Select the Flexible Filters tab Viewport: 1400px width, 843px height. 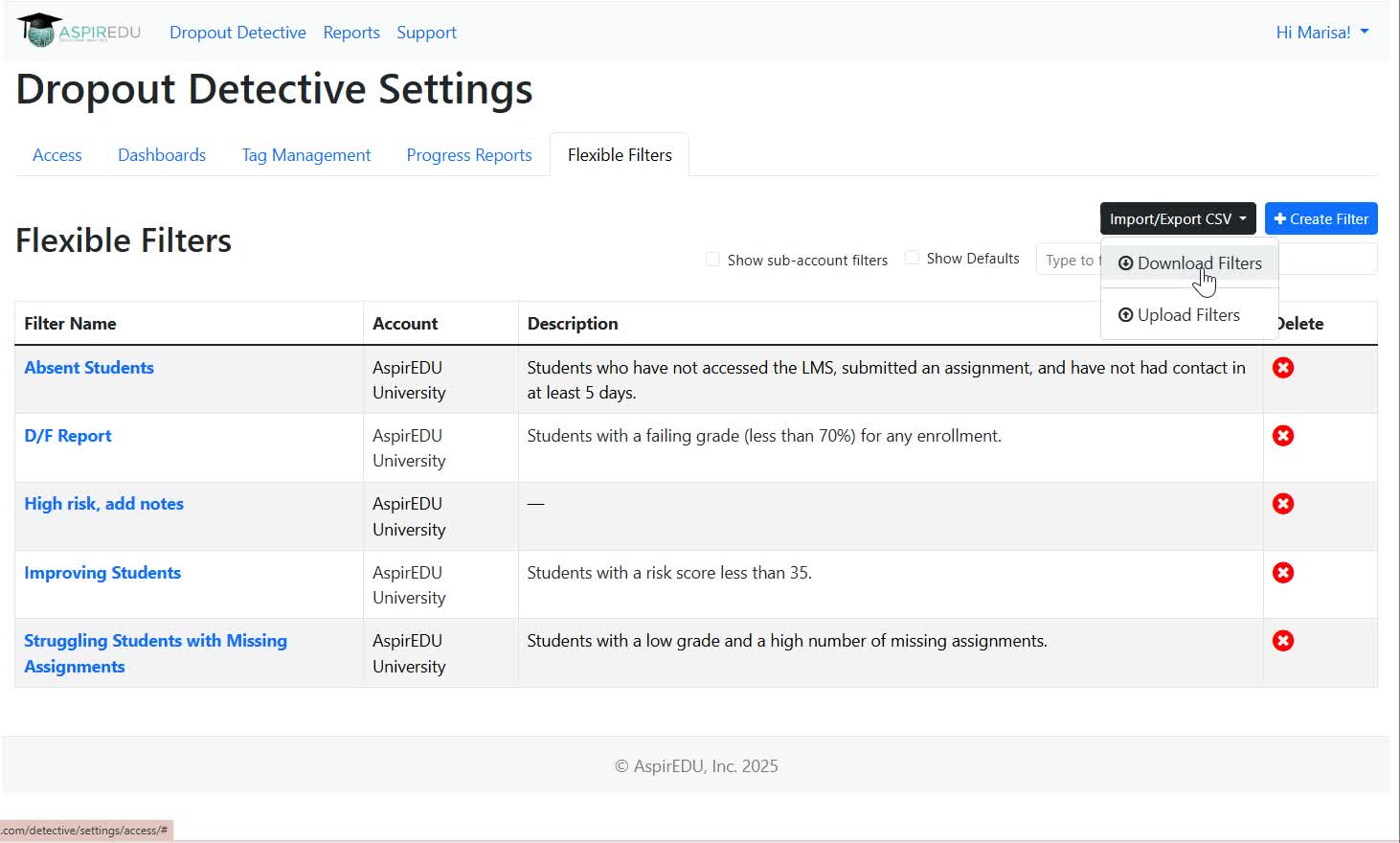(x=620, y=155)
